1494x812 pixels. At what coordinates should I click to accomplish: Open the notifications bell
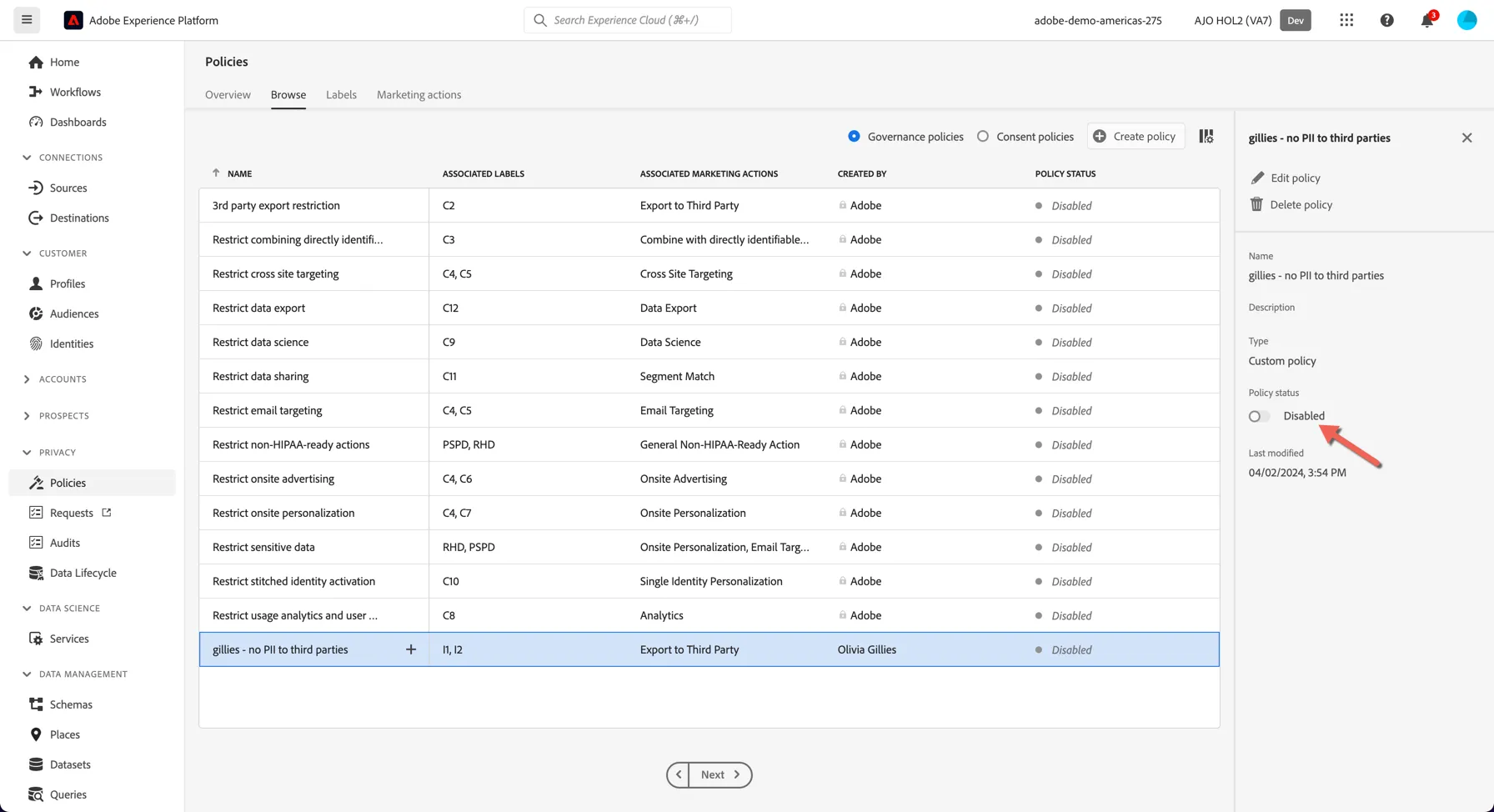click(1427, 20)
